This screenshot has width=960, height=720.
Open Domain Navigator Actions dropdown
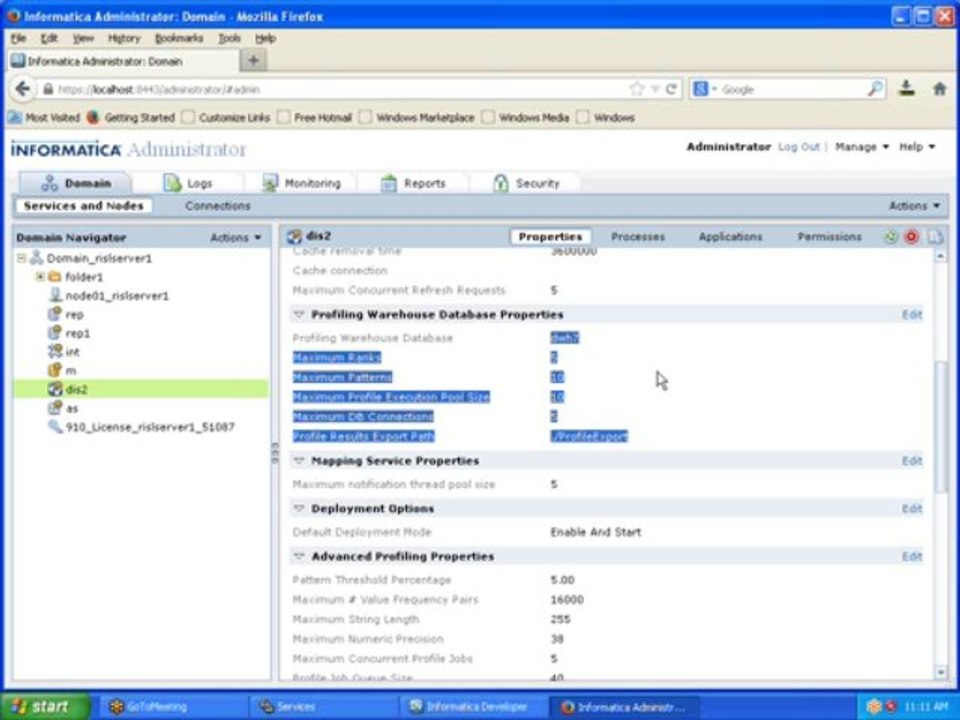tap(236, 238)
